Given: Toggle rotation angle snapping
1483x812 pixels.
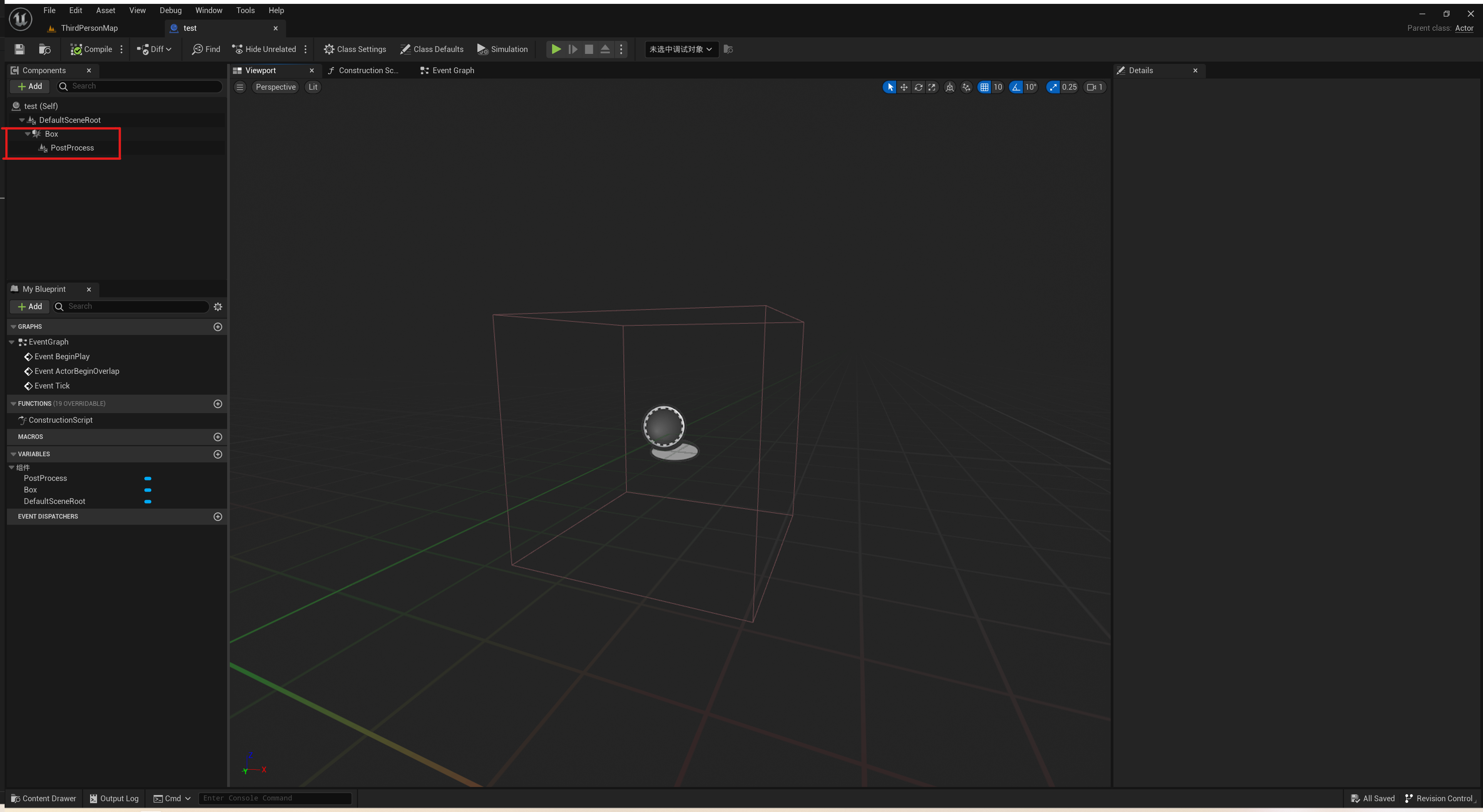Looking at the screenshot, I should pos(1016,87).
